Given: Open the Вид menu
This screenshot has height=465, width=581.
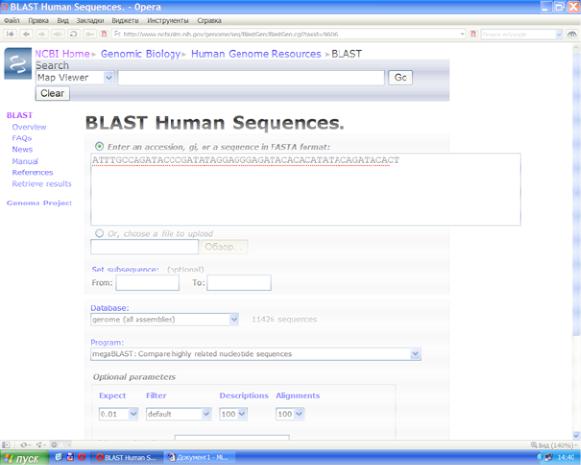Looking at the screenshot, I should point(63,20).
